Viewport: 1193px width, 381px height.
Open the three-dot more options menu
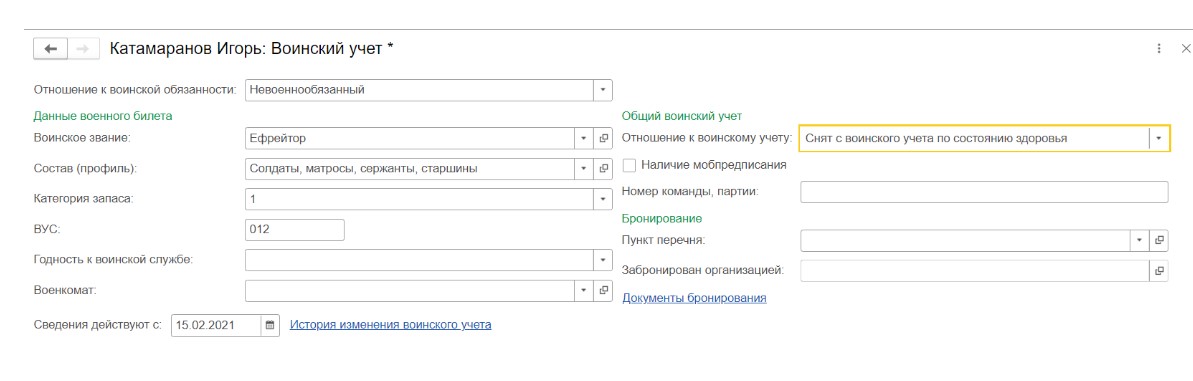point(1159,49)
